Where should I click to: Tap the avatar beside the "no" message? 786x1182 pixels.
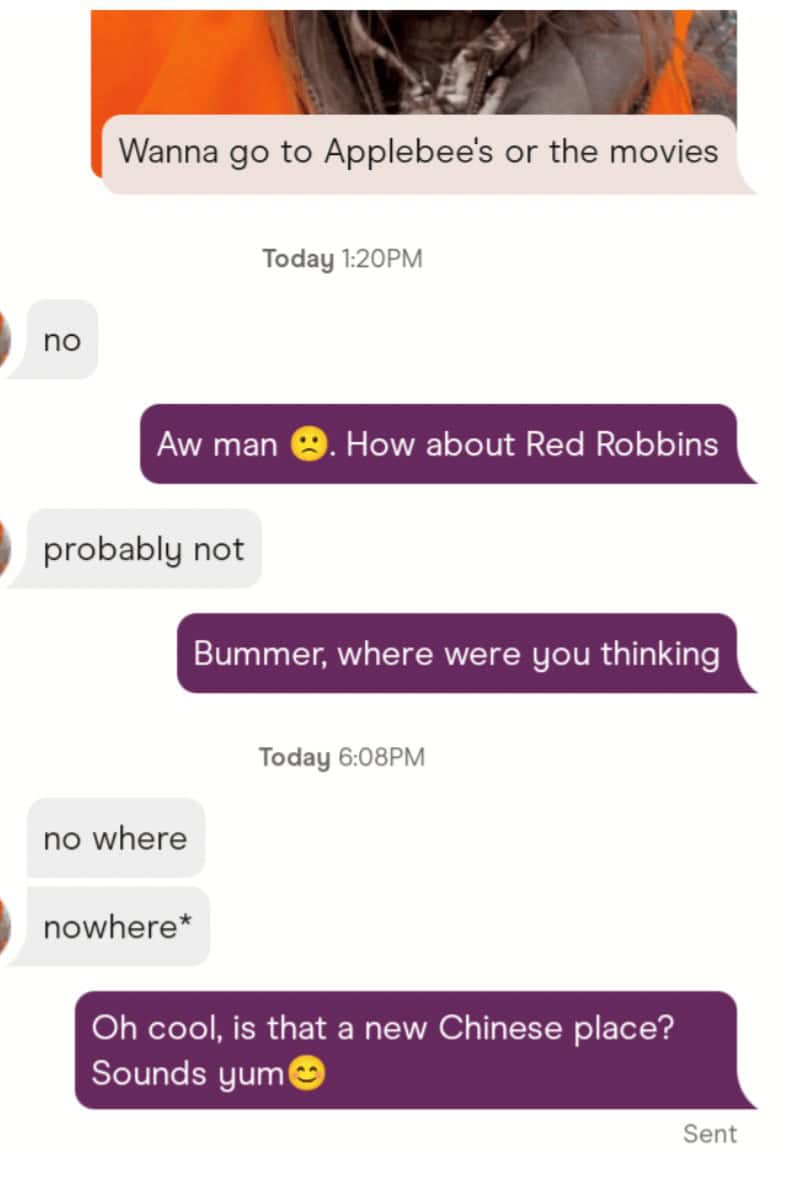tap(5, 339)
